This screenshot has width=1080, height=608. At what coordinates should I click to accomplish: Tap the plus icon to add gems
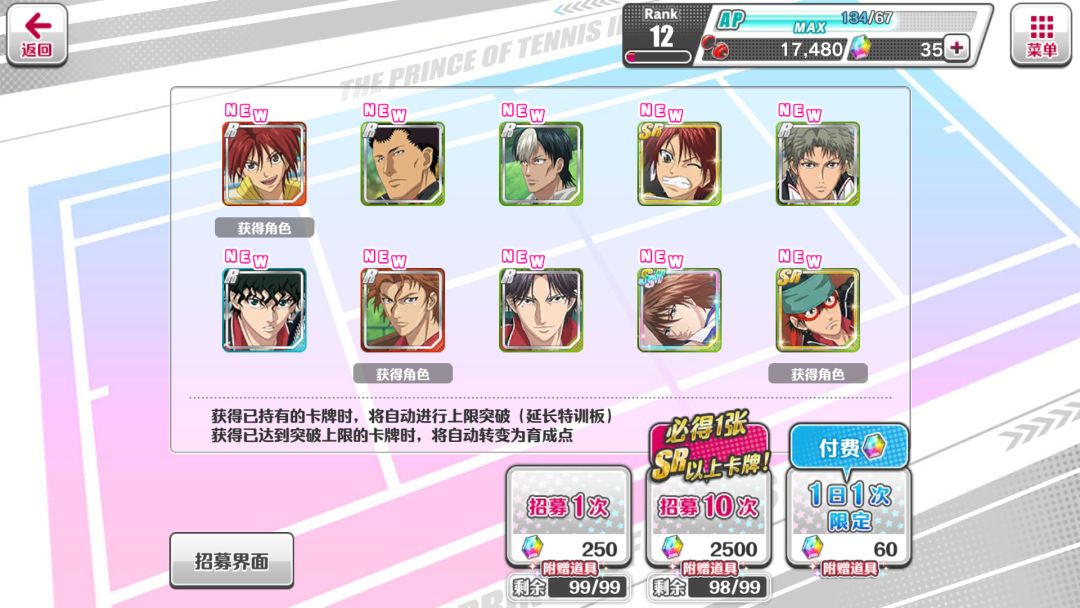[956, 48]
